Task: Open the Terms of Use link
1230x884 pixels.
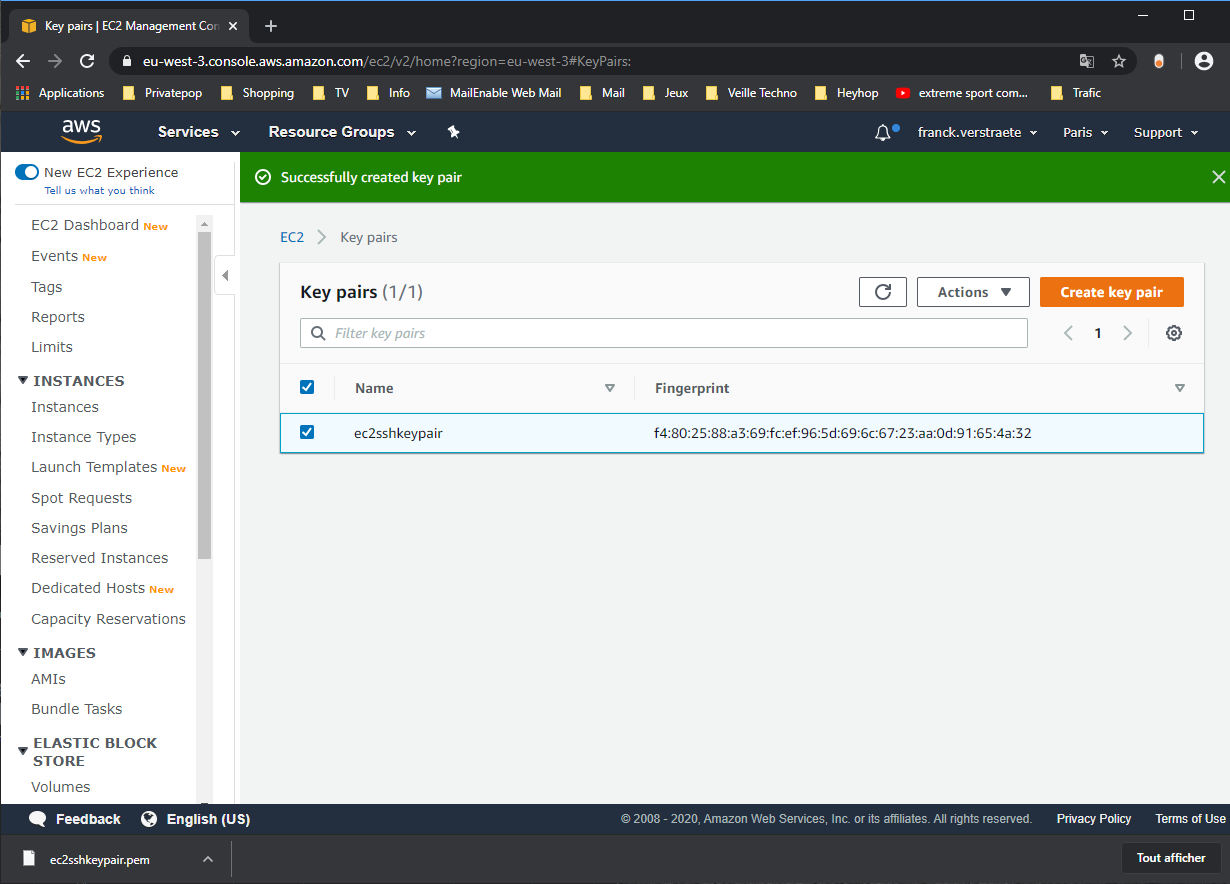Action: point(1190,819)
